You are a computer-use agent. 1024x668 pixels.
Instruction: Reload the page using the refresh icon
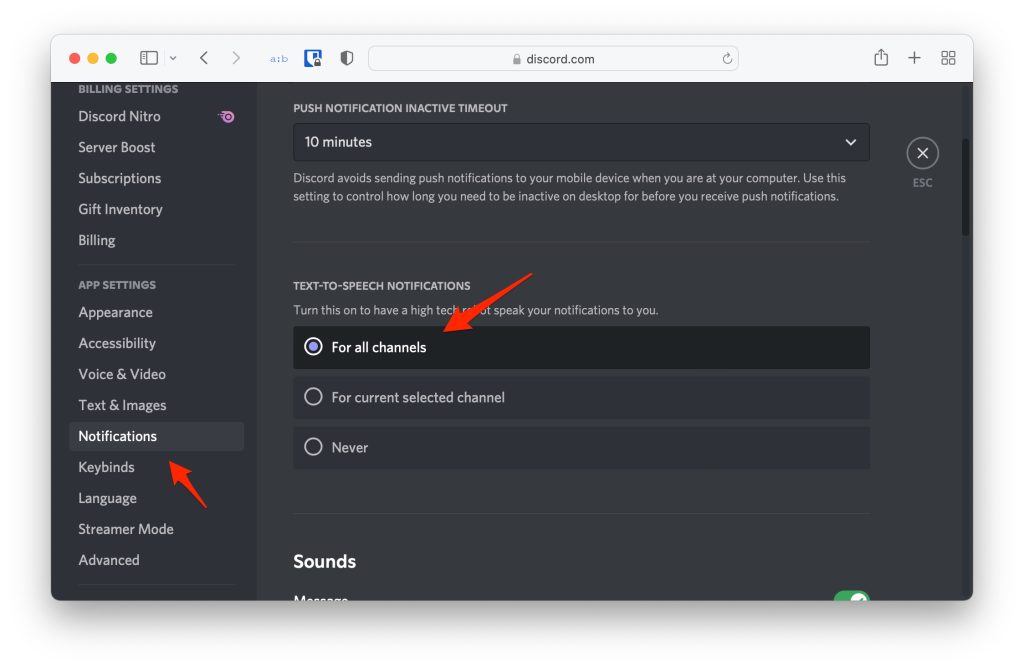pyautogui.click(x=727, y=59)
